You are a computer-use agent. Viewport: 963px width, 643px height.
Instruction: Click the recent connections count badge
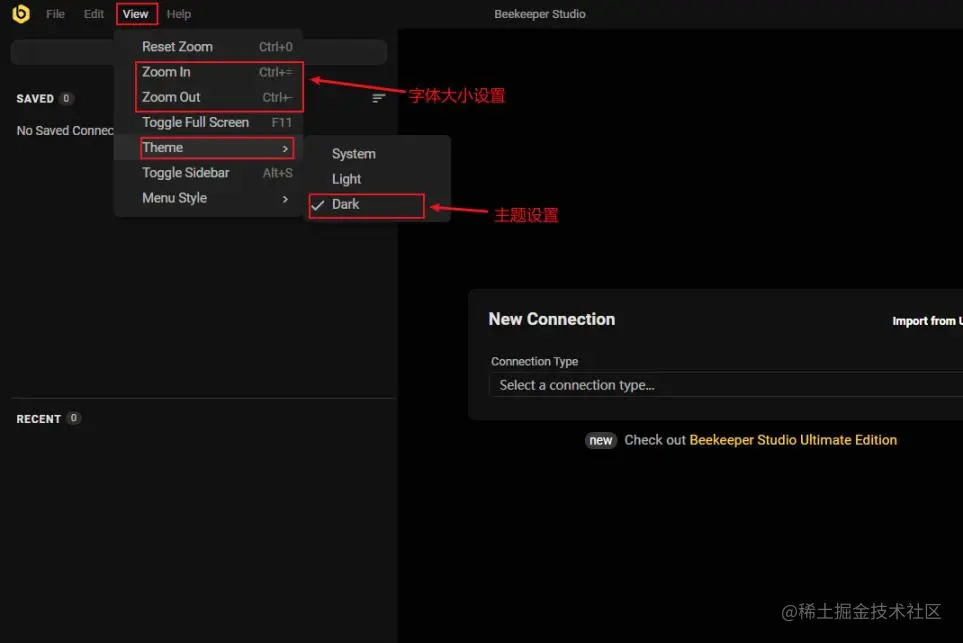73,418
